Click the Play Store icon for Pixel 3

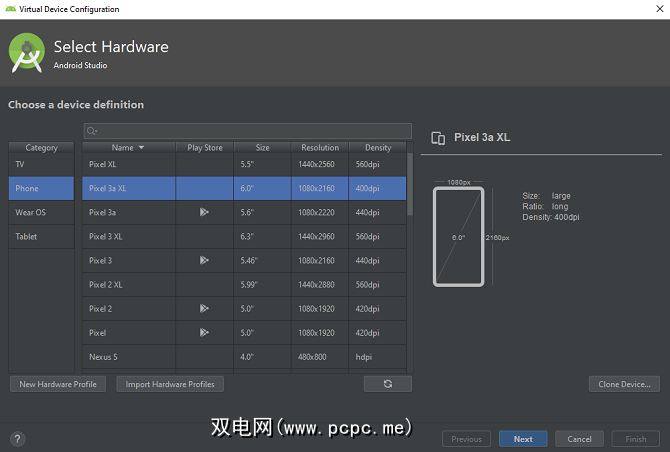[x=204, y=260]
